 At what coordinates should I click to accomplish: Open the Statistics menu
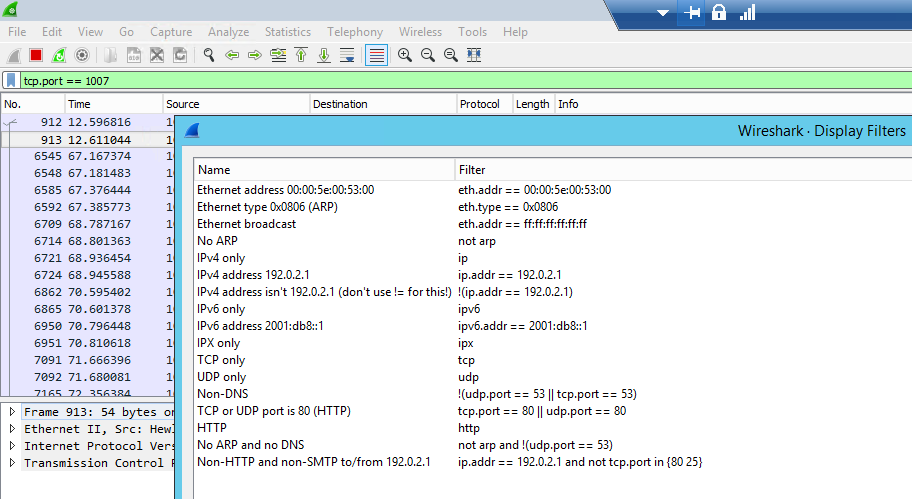pyautogui.click(x=288, y=32)
